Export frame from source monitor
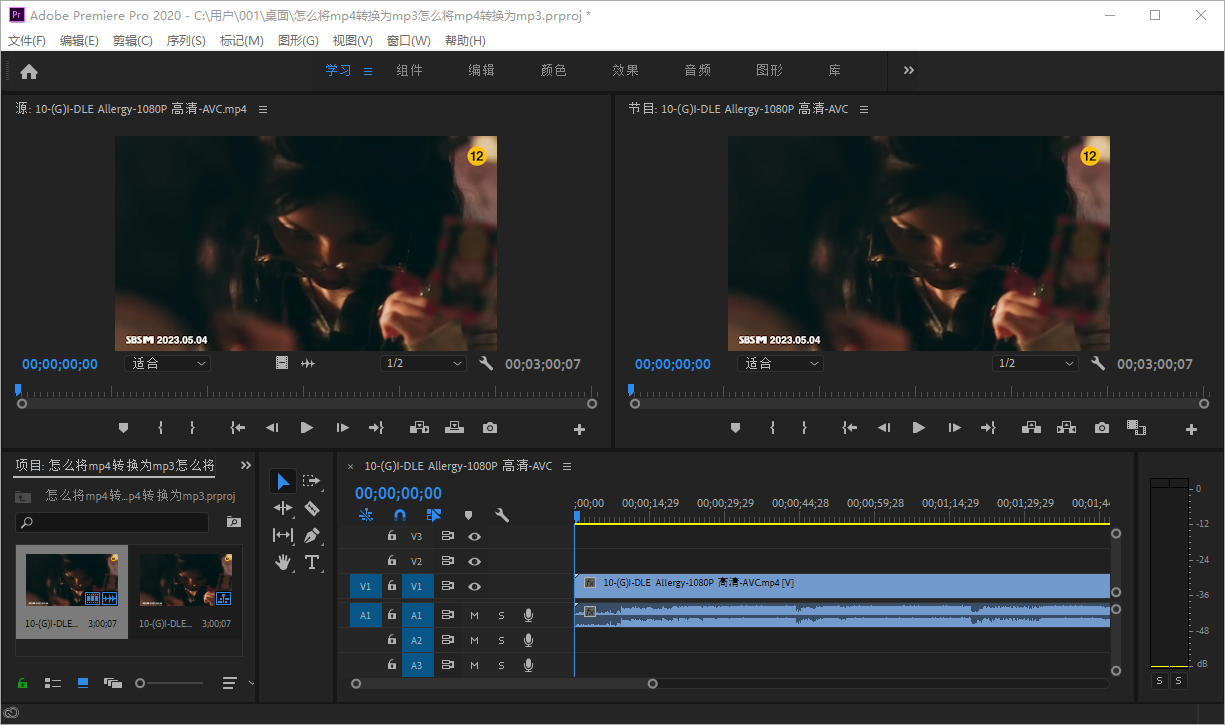 [x=490, y=428]
